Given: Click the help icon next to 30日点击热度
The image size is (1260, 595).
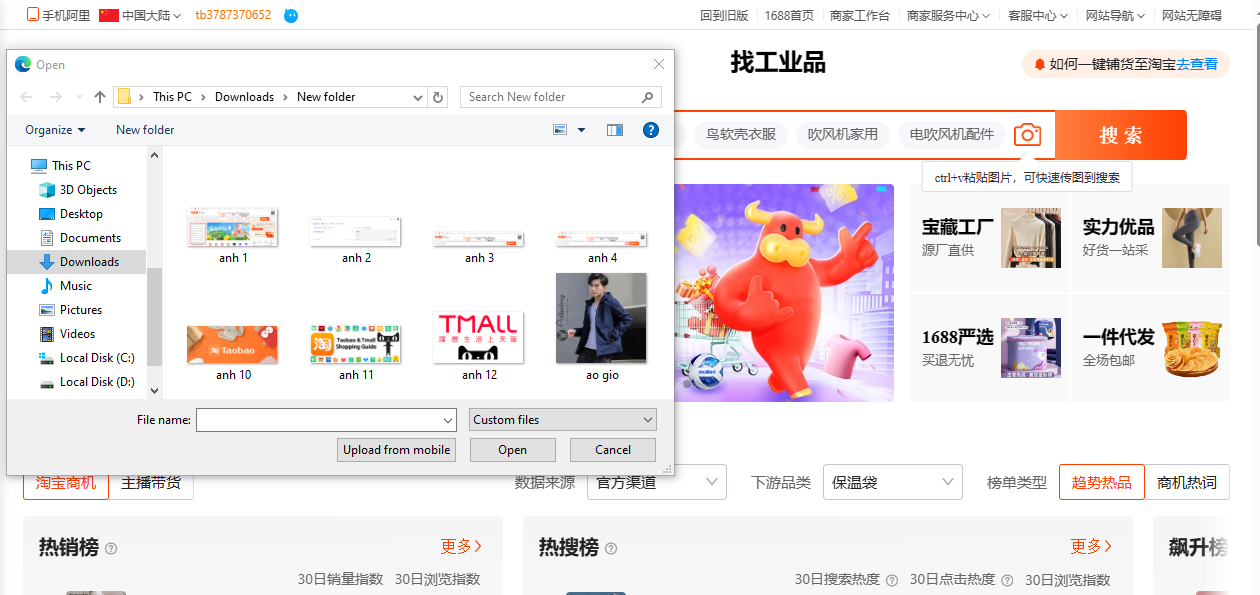Looking at the screenshot, I should 1006,580.
